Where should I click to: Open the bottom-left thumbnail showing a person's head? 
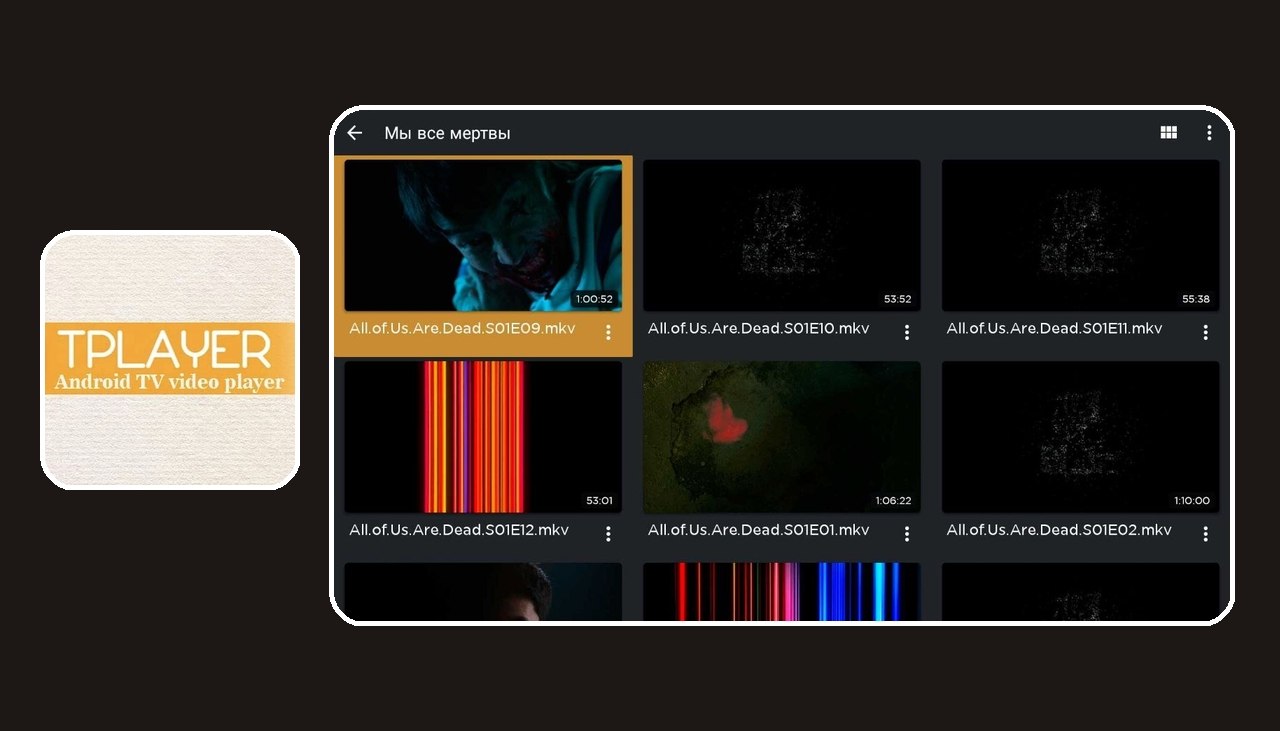483,591
